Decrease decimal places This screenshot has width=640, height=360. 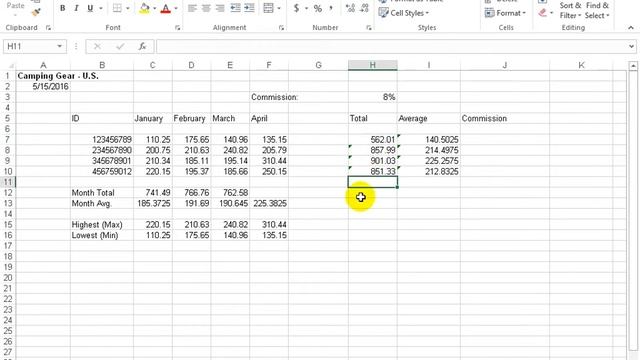[364, 8]
